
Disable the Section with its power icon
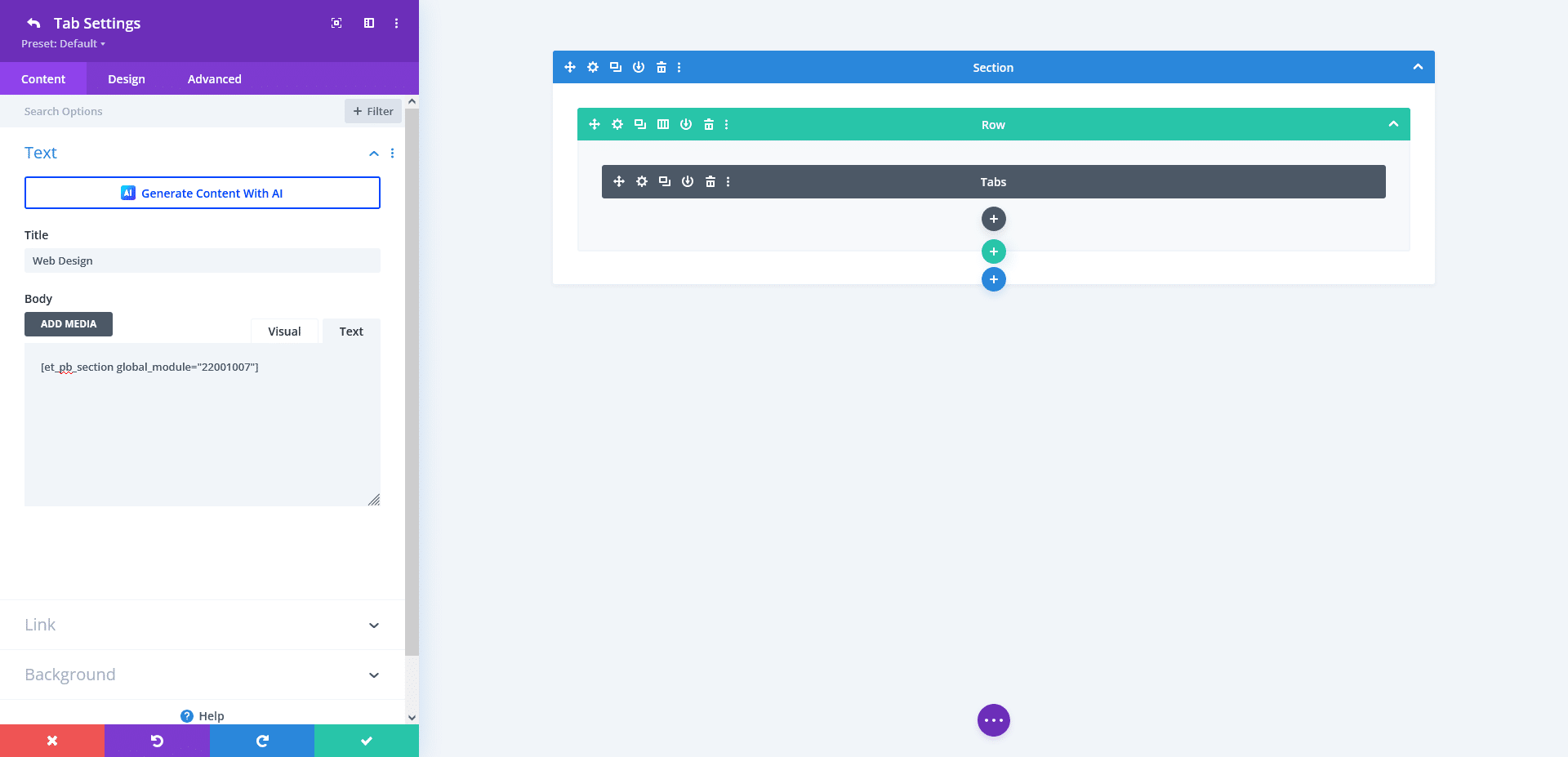coord(638,67)
